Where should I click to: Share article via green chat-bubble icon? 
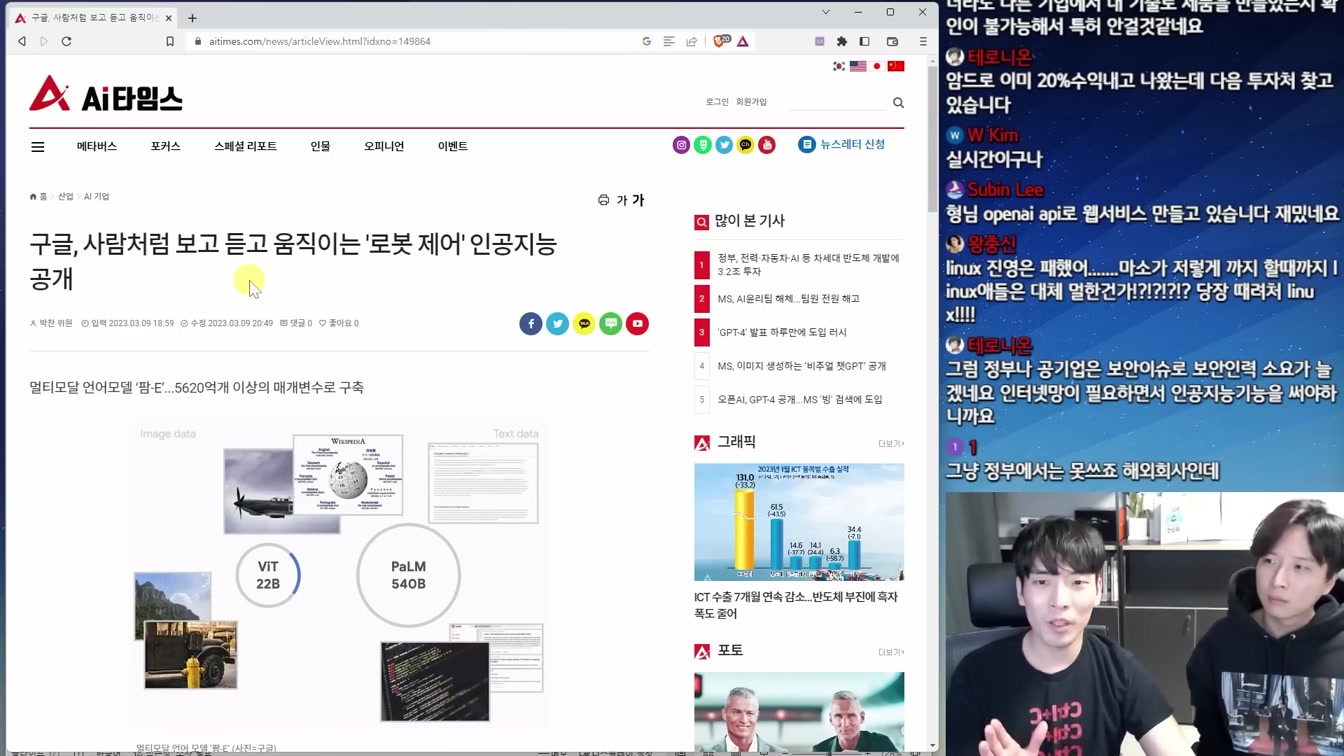coord(610,324)
